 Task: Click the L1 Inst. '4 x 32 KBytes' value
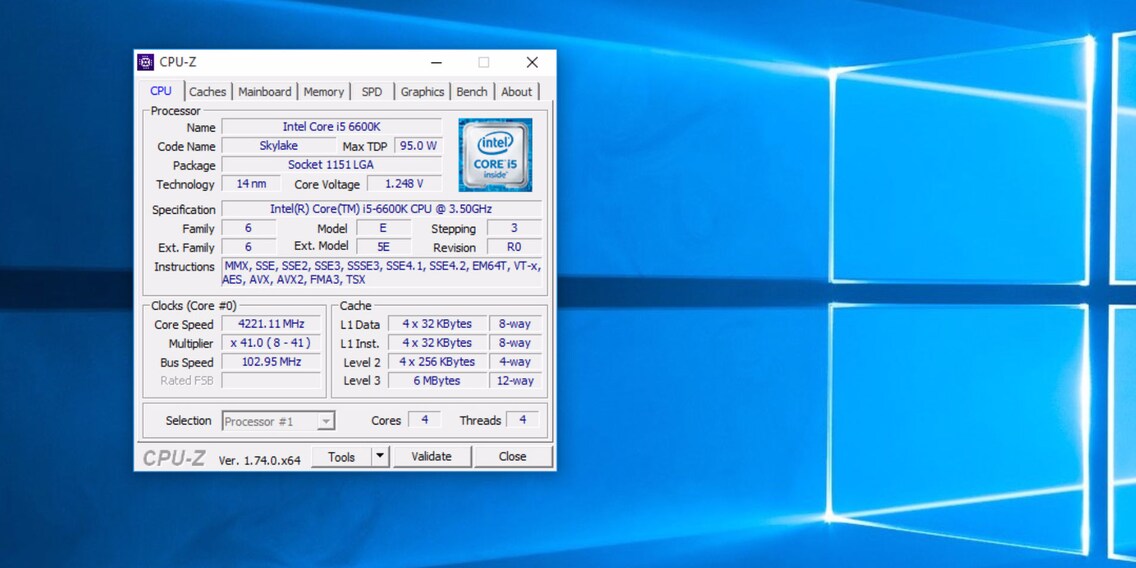click(437, 343)
